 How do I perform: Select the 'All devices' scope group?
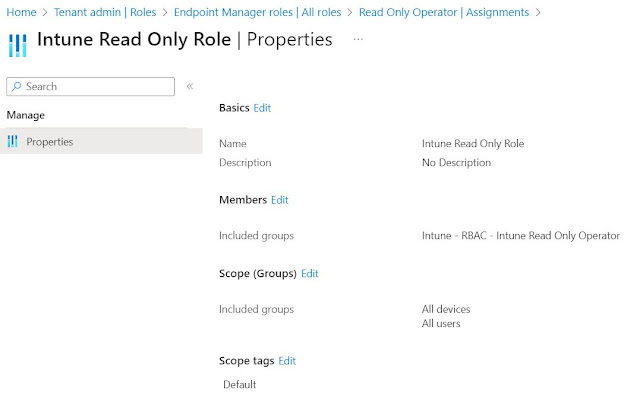446,309
